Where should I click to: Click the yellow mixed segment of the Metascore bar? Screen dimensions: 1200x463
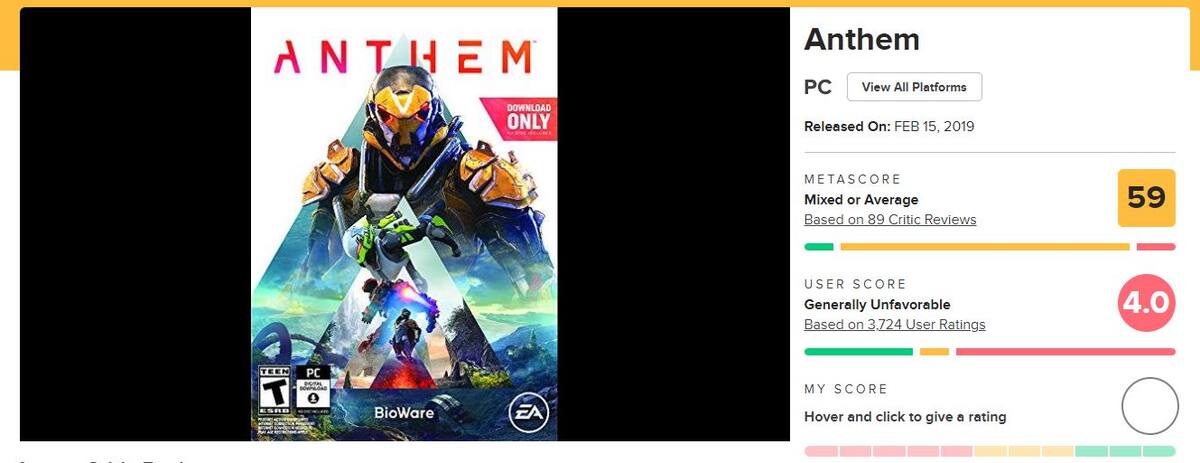point(985,247)
